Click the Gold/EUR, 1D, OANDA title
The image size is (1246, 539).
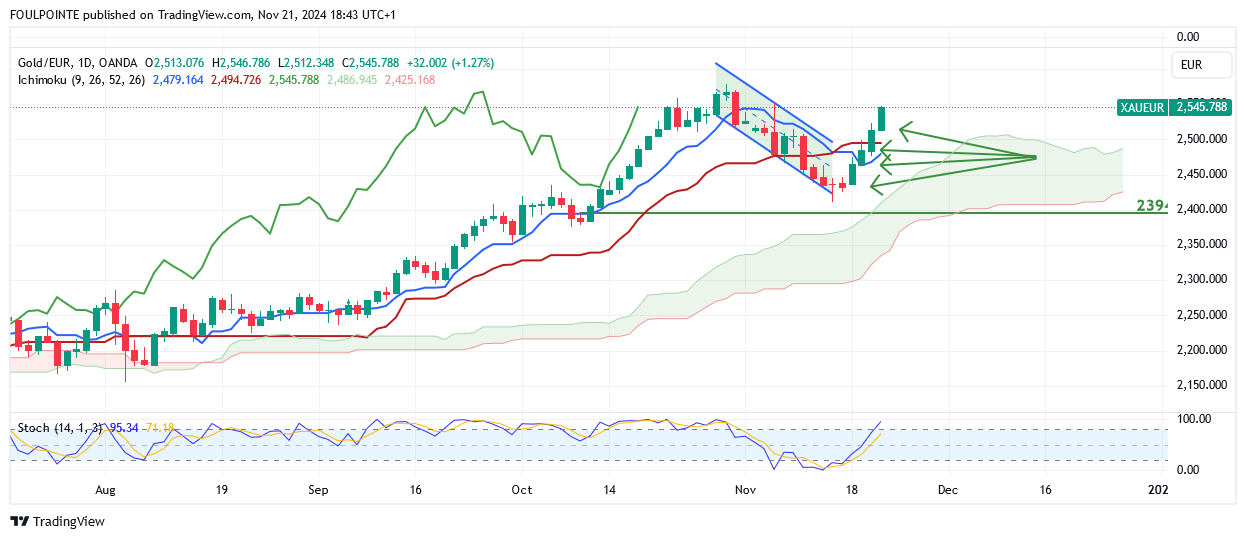[80, 63]
